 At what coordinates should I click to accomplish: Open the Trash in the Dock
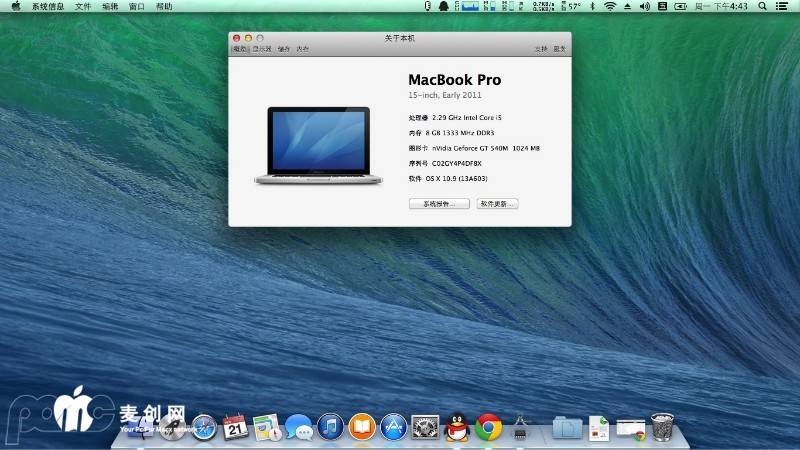point(662,428)
